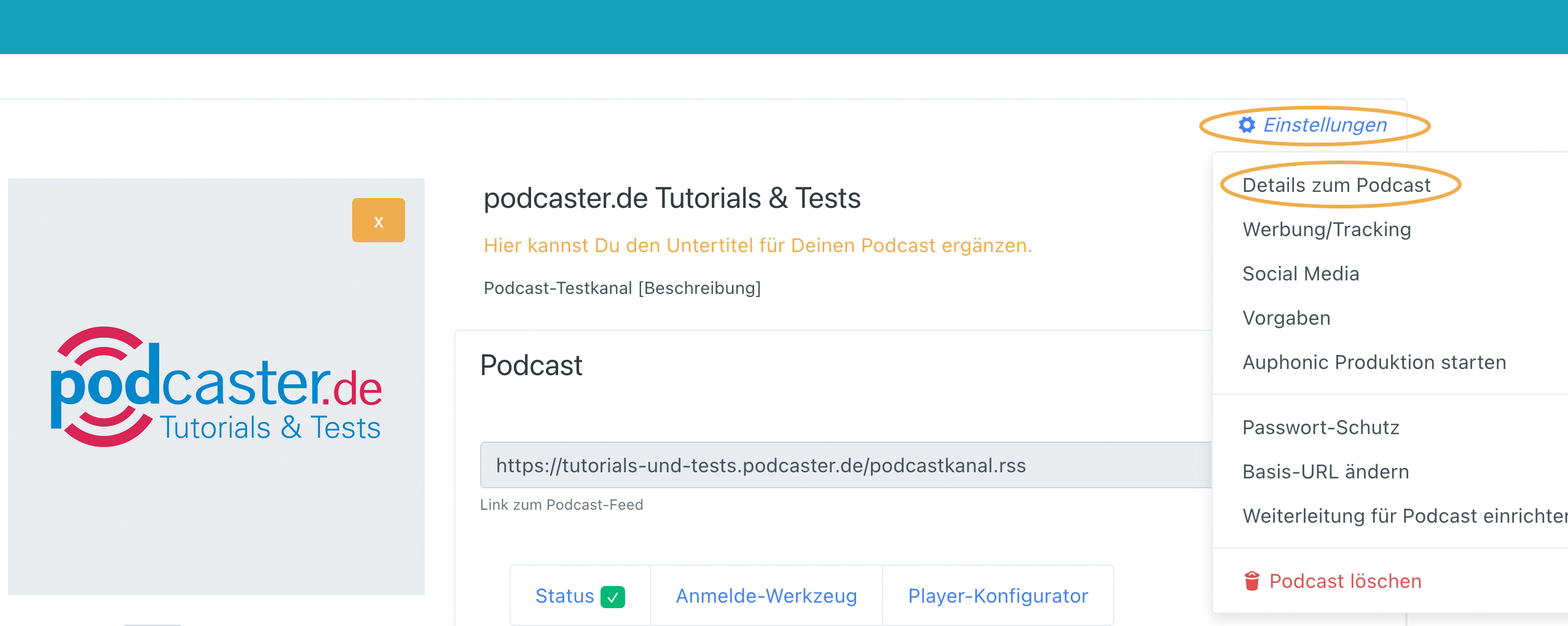The width and height of the screenshot is (1568, 626).
Task: Click the red trash icon
Action: (x=1251, y=580)
